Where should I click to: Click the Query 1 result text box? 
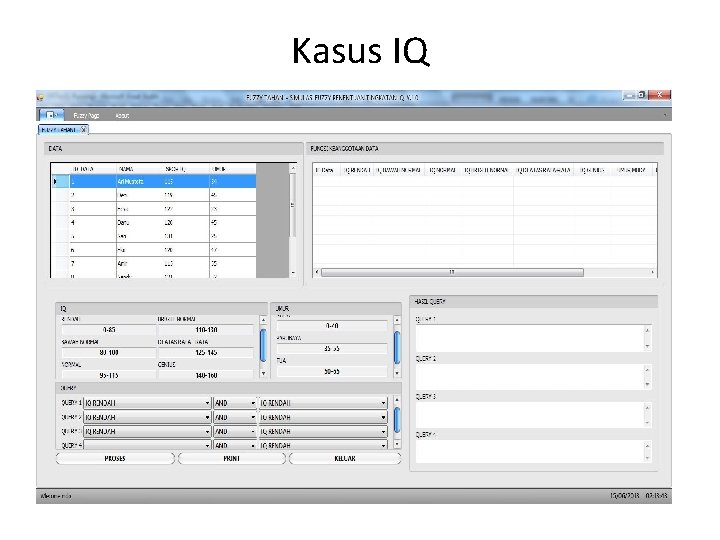click(x=533, y=338)
